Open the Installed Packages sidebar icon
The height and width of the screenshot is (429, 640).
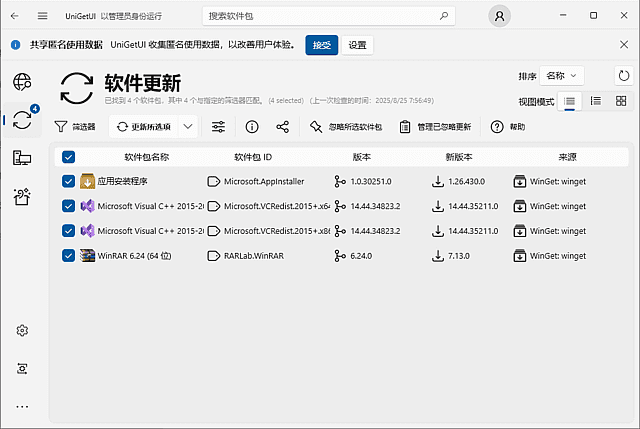pyautogui.click(x=22, y=157)
